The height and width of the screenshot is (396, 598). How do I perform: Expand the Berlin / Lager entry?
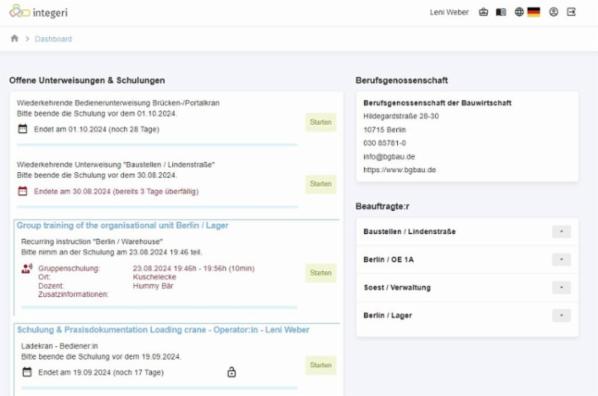click(561, 316)
